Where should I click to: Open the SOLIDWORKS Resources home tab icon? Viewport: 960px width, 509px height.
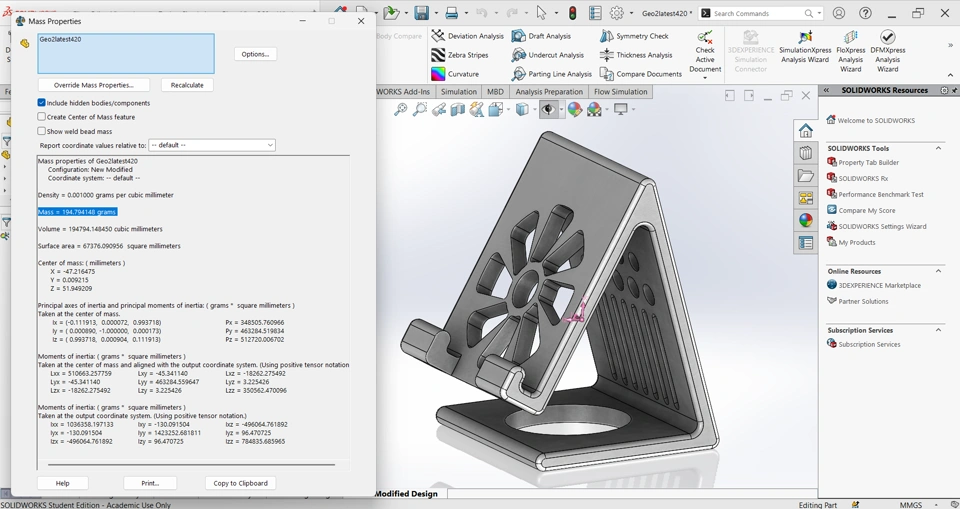click(806, 130)
